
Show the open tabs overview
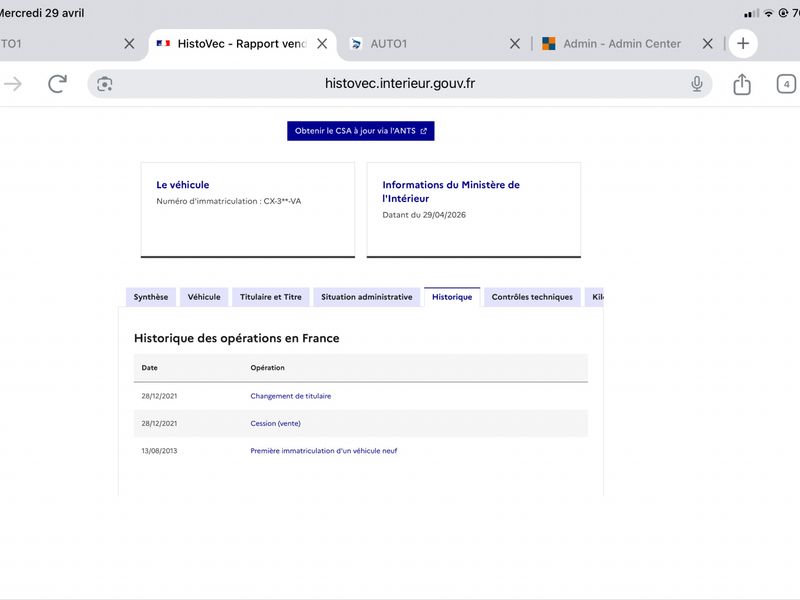(786, 84)
